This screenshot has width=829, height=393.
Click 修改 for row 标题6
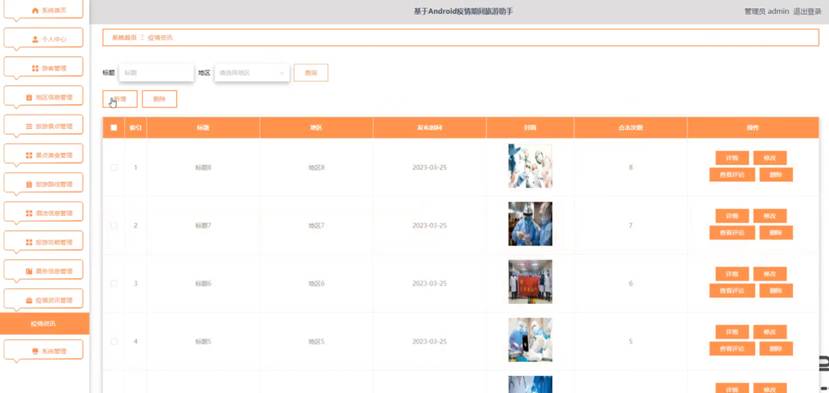(x=770, y=274)
